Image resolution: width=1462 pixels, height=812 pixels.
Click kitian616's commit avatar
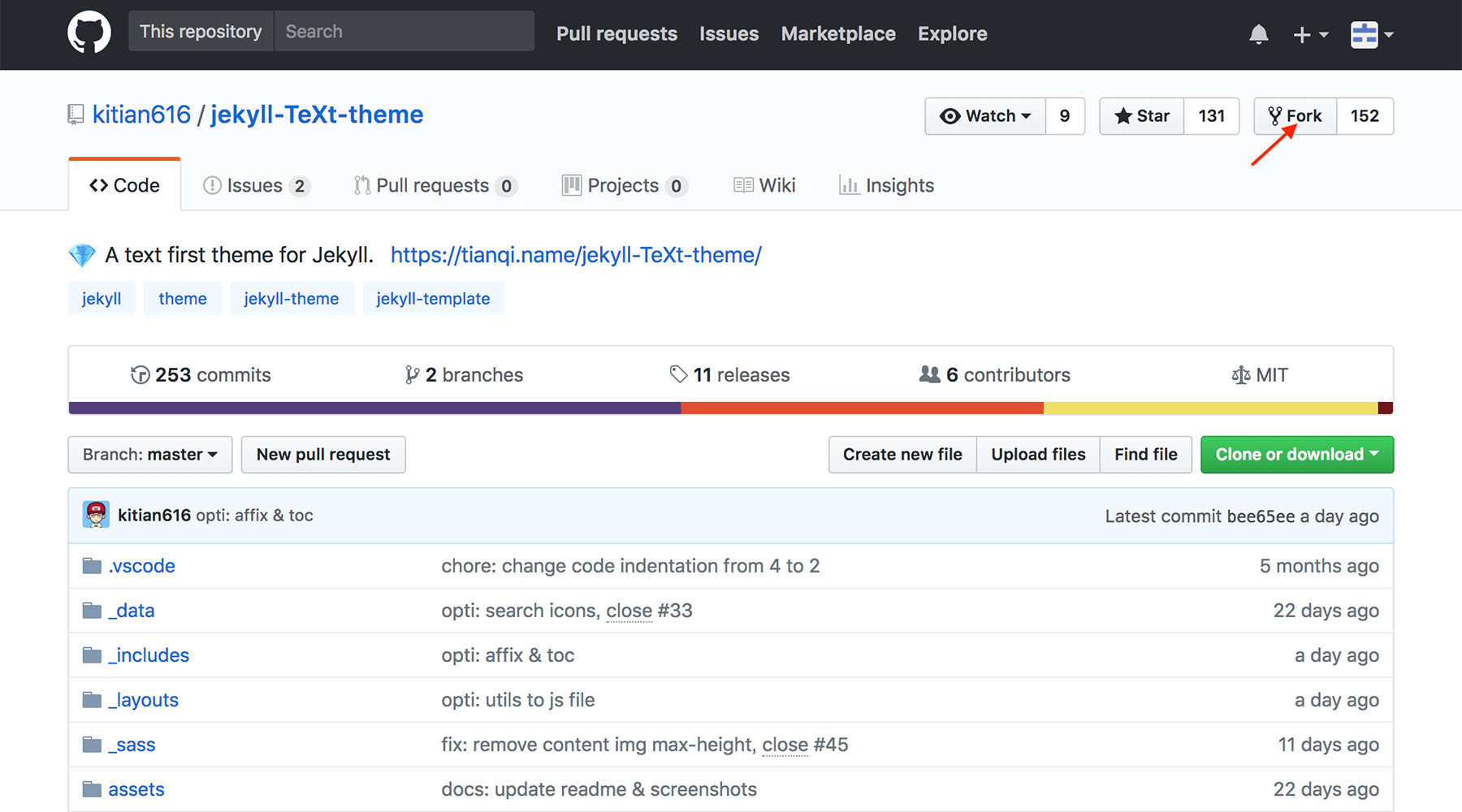(96, 515)
